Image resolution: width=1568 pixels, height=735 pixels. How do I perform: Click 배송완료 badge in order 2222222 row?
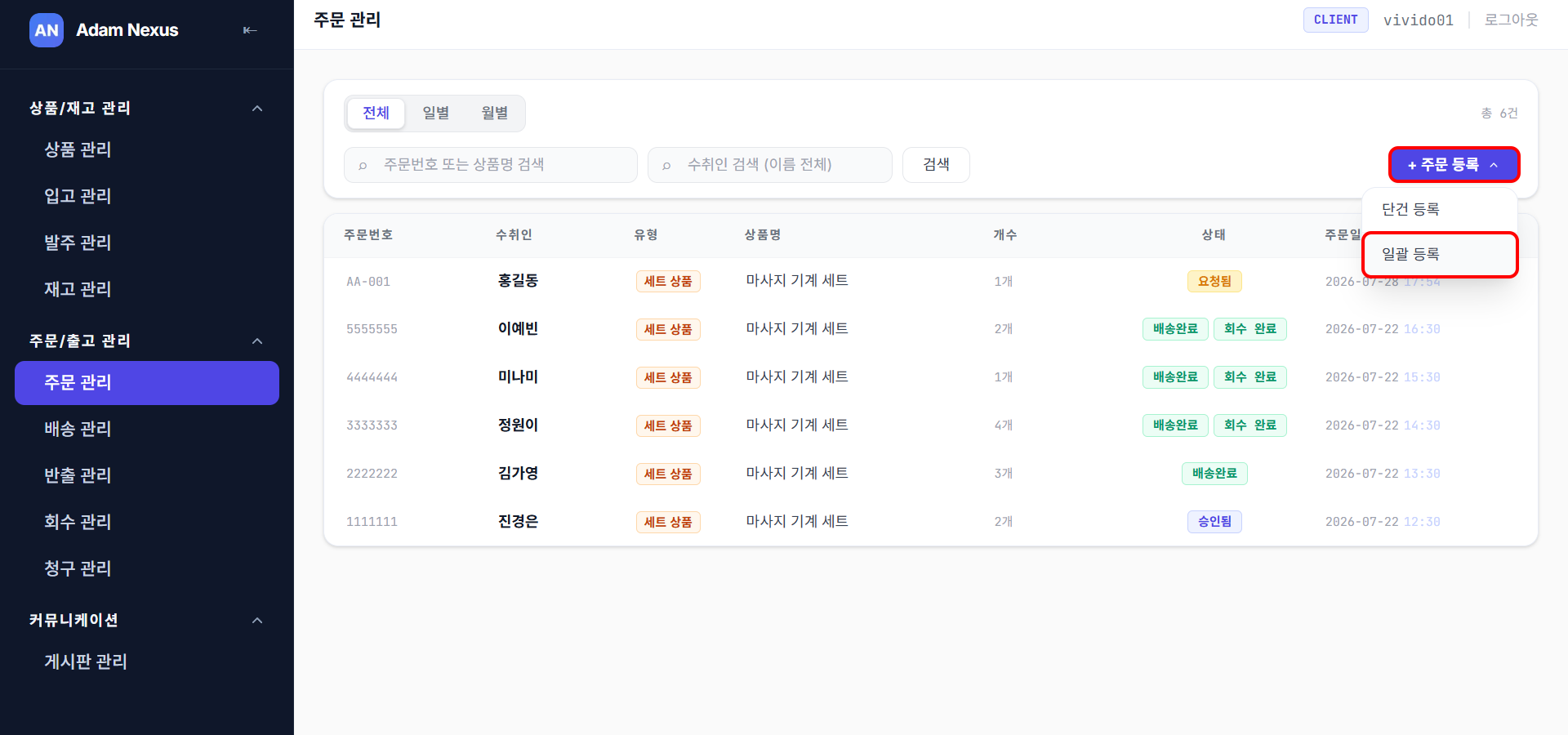tap(1214, 473)
